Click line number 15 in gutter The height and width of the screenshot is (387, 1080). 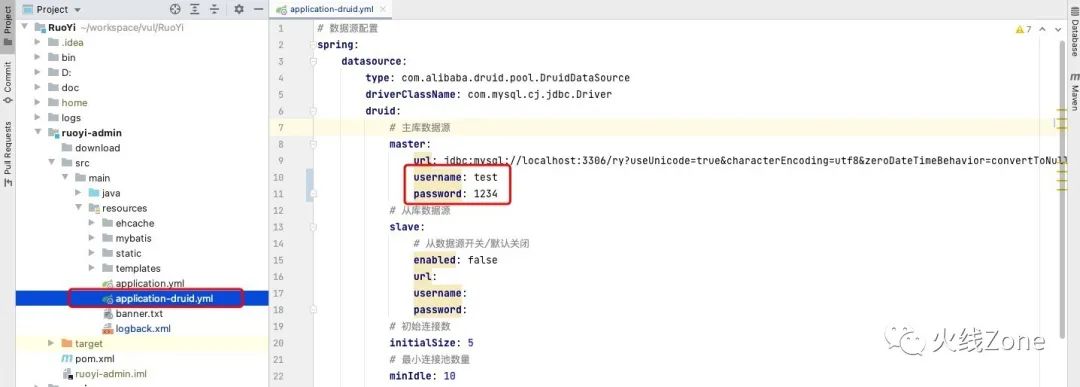[278, 260]
